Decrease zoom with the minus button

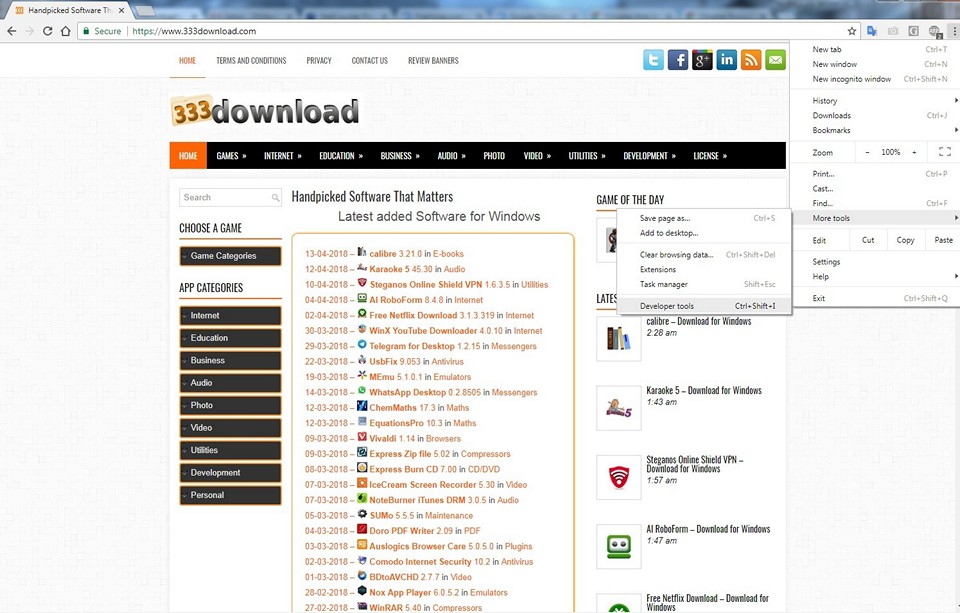click(x=867, y=152)
